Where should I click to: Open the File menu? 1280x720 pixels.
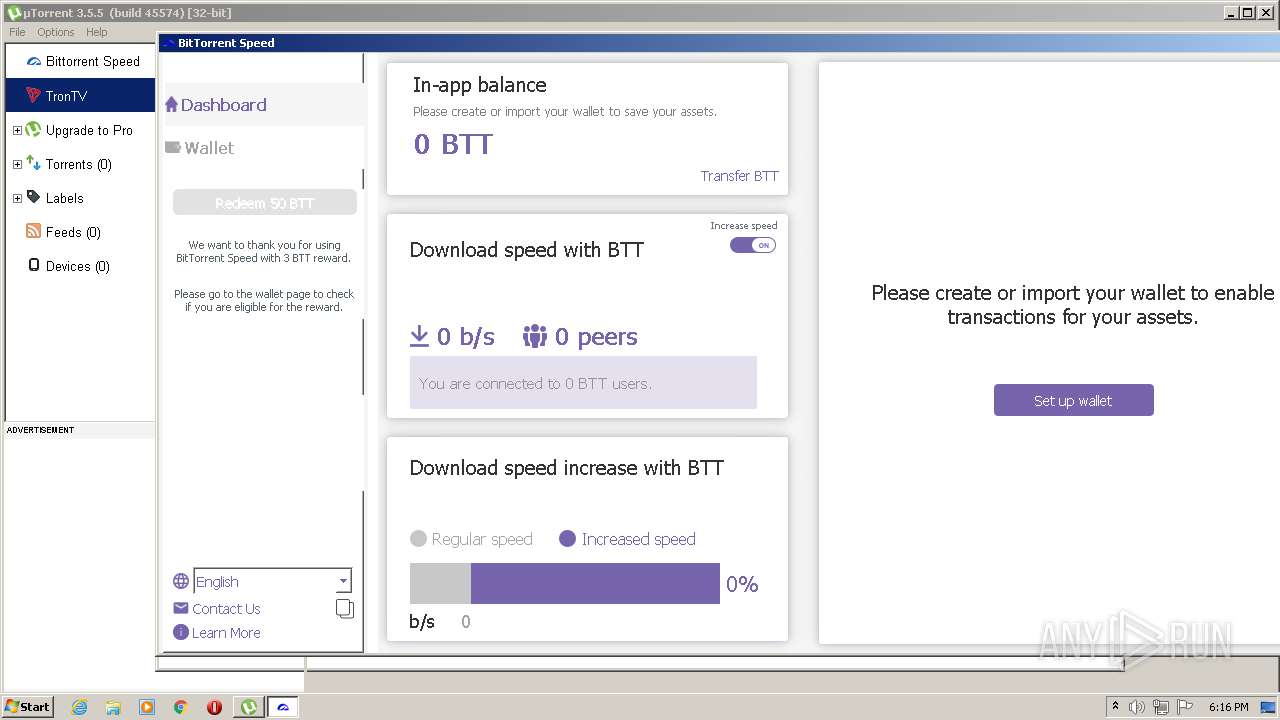[17, 32]
